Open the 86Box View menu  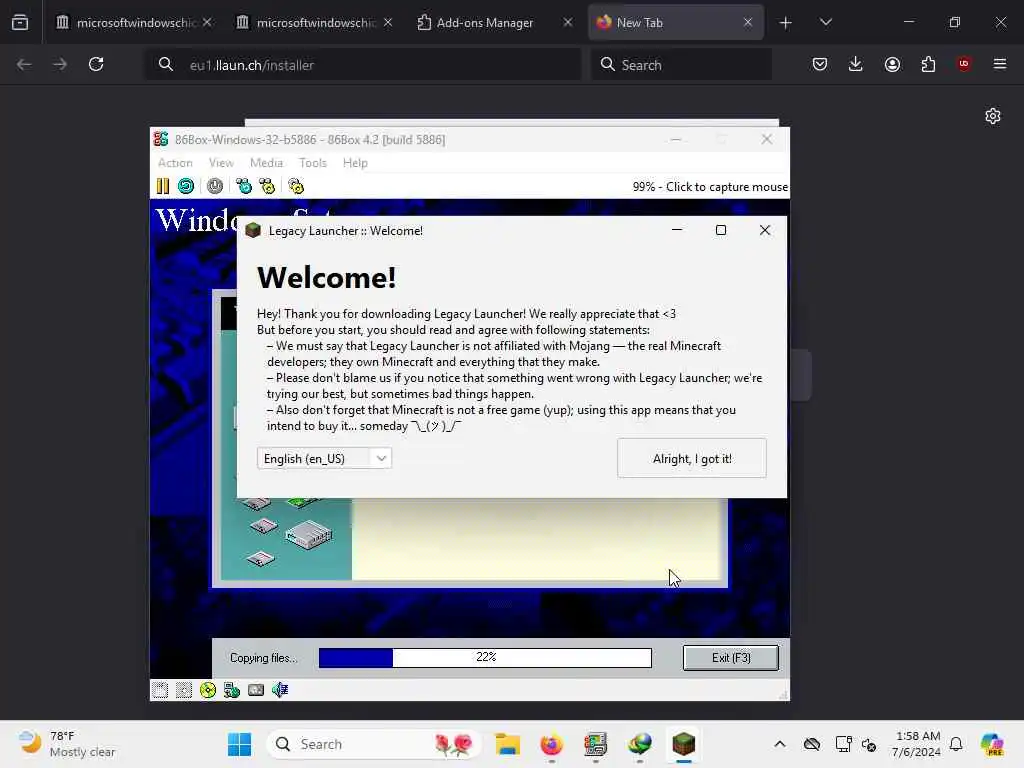[x=221, y=163]
